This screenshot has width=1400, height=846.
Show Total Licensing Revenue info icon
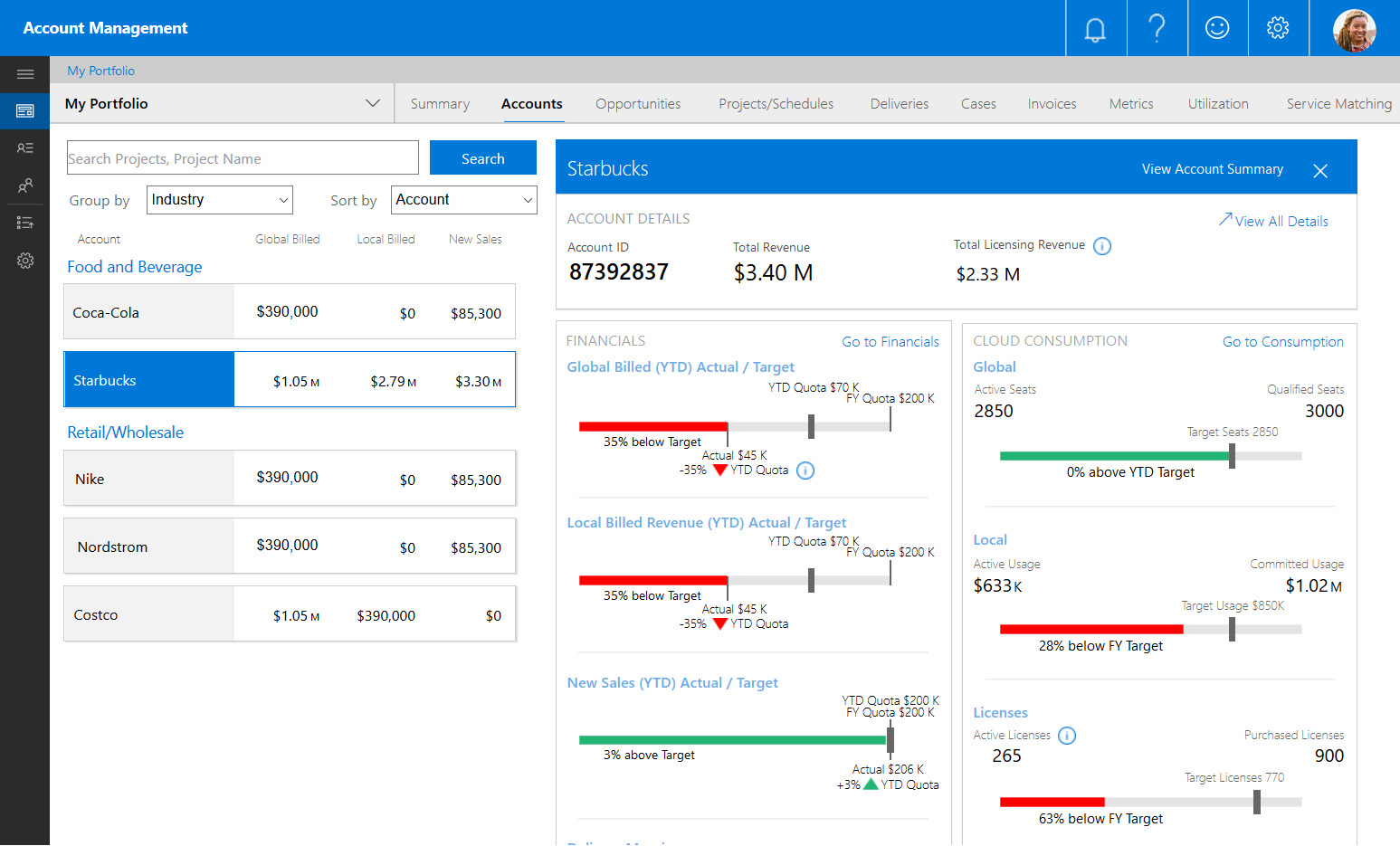click(x=1102, y=246)
